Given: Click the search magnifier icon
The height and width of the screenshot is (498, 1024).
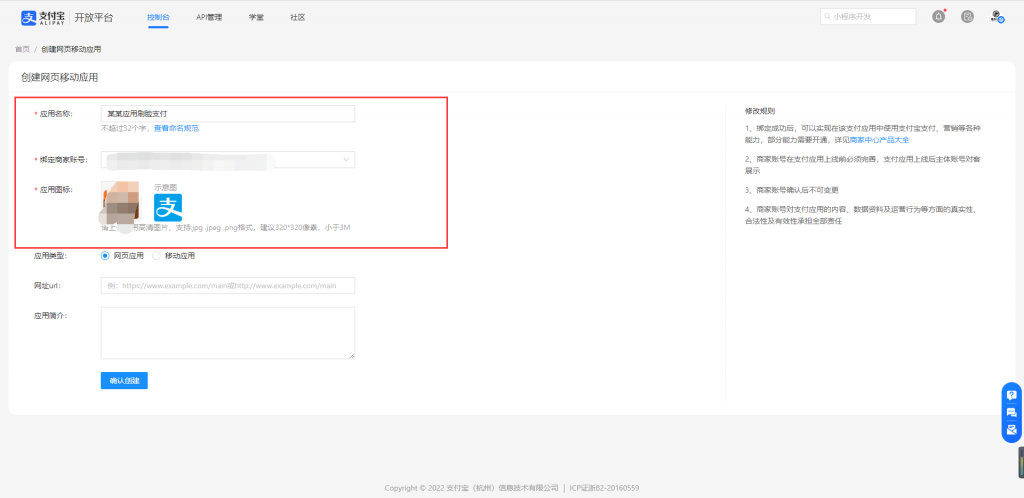Looking at the screenshot, I should point(828,17).
